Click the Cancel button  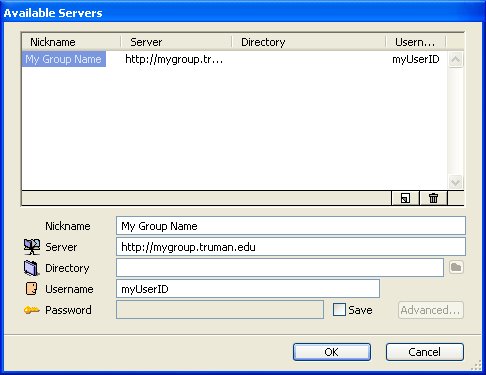tap(425, 352)
